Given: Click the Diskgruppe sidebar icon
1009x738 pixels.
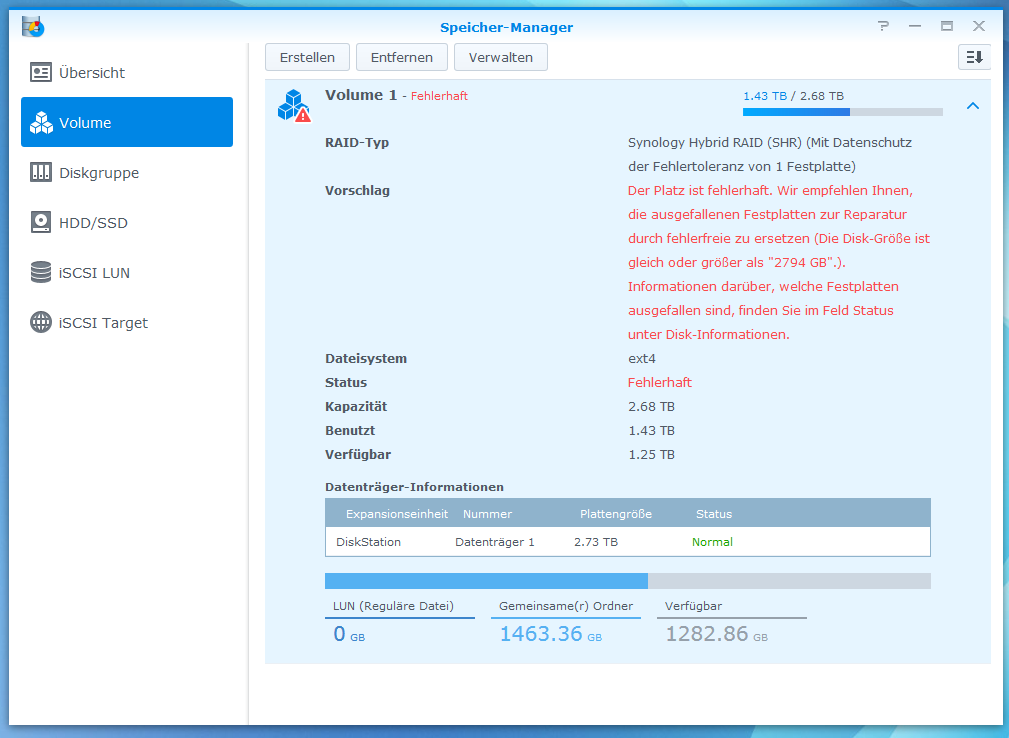Looking at the screenshot, I should tap(41, 172).
